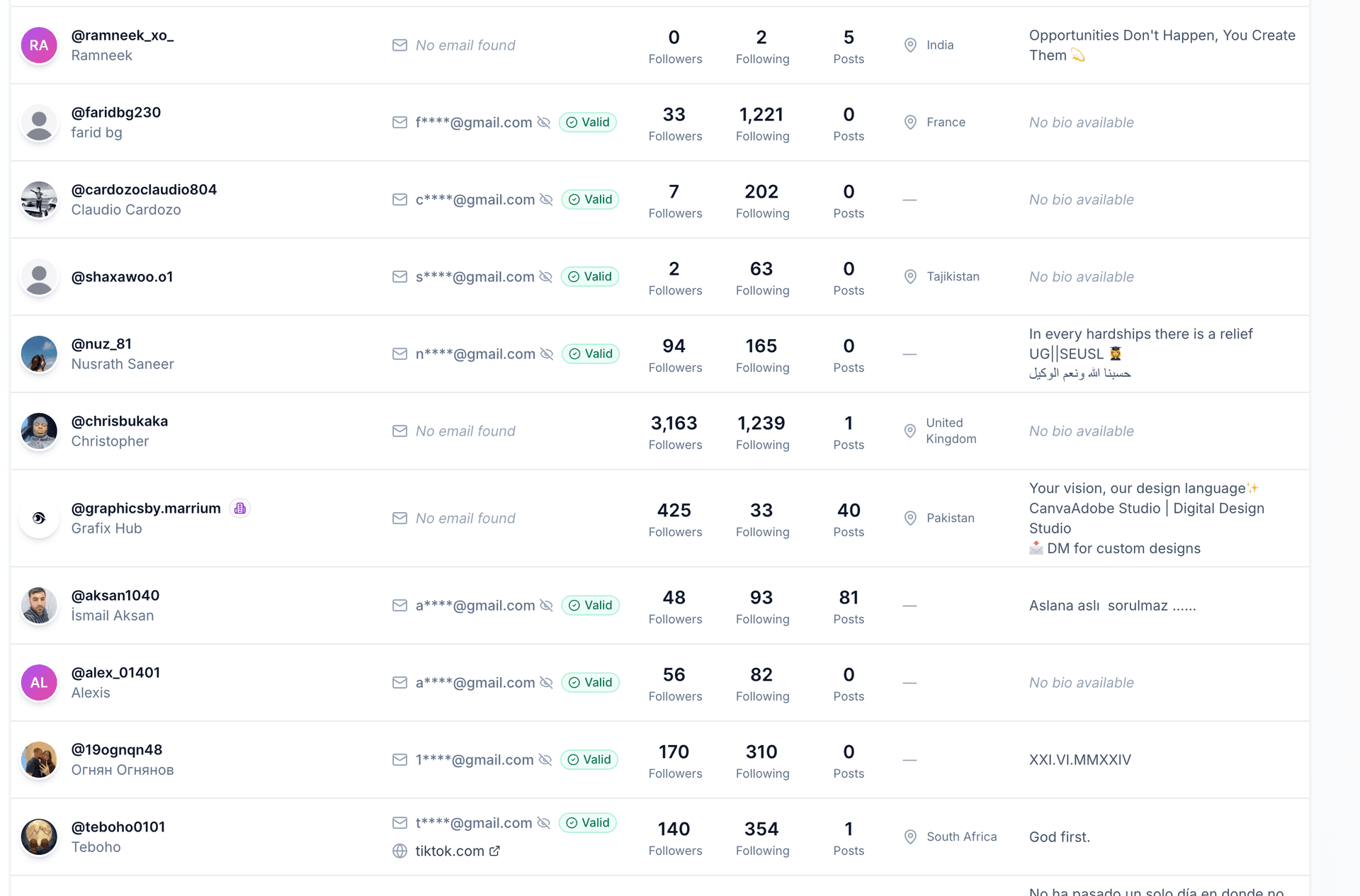Click the business badge beside @graphicsby.marrium
Viewport: 1360px width, 896px height.
click(240, 509)
